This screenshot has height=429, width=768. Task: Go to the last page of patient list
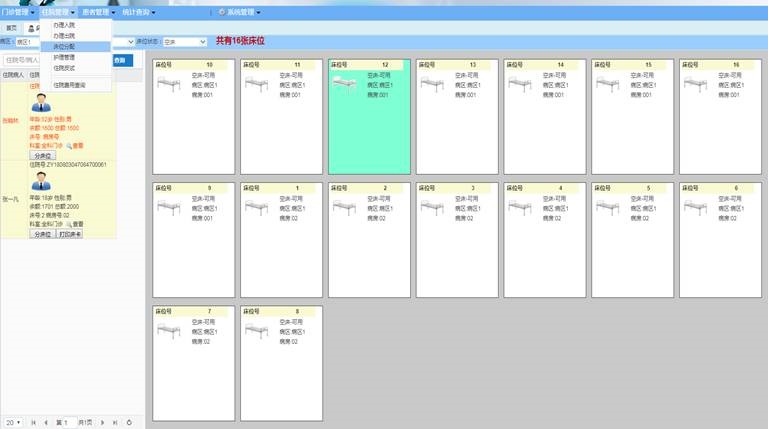115,422
